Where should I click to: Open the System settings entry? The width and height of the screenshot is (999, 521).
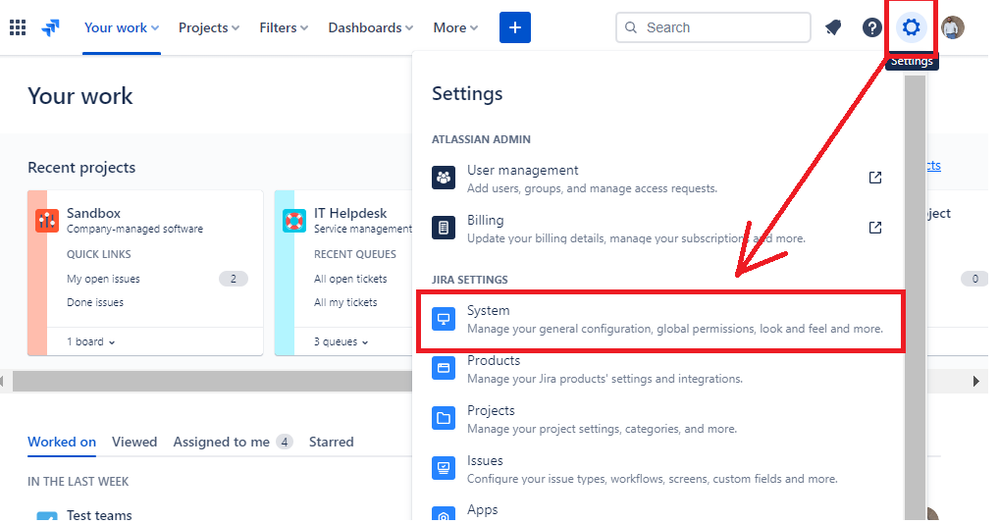[x=661, y=320]
